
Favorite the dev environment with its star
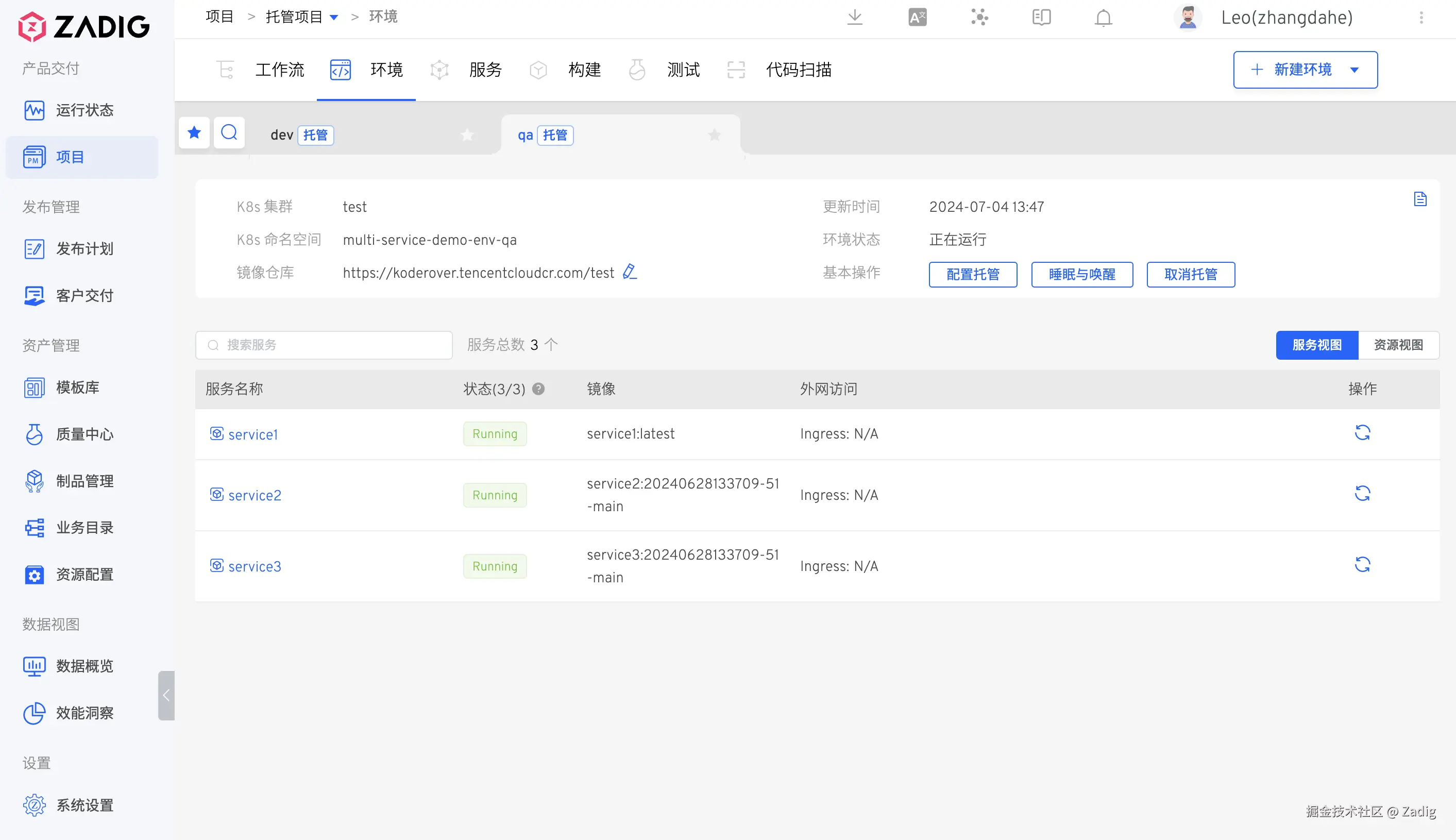tap(467, 135)
